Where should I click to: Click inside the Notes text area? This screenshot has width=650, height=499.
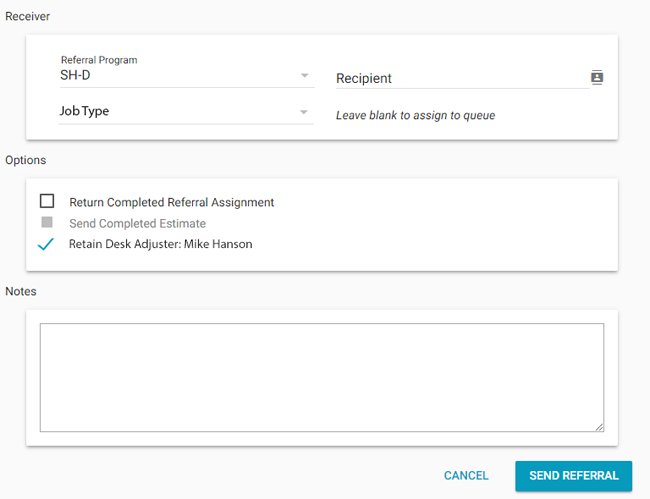pyautogui.click(x=321, y=376)
